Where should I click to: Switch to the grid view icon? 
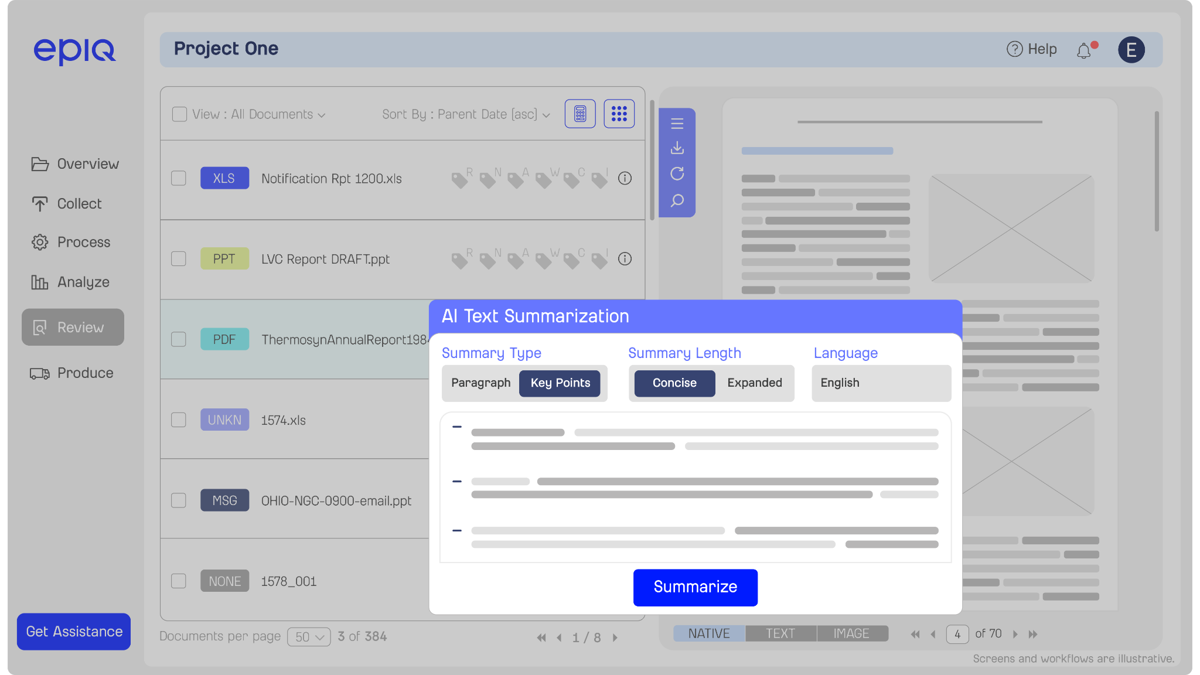pyautogui.click(x=619, y=114)
